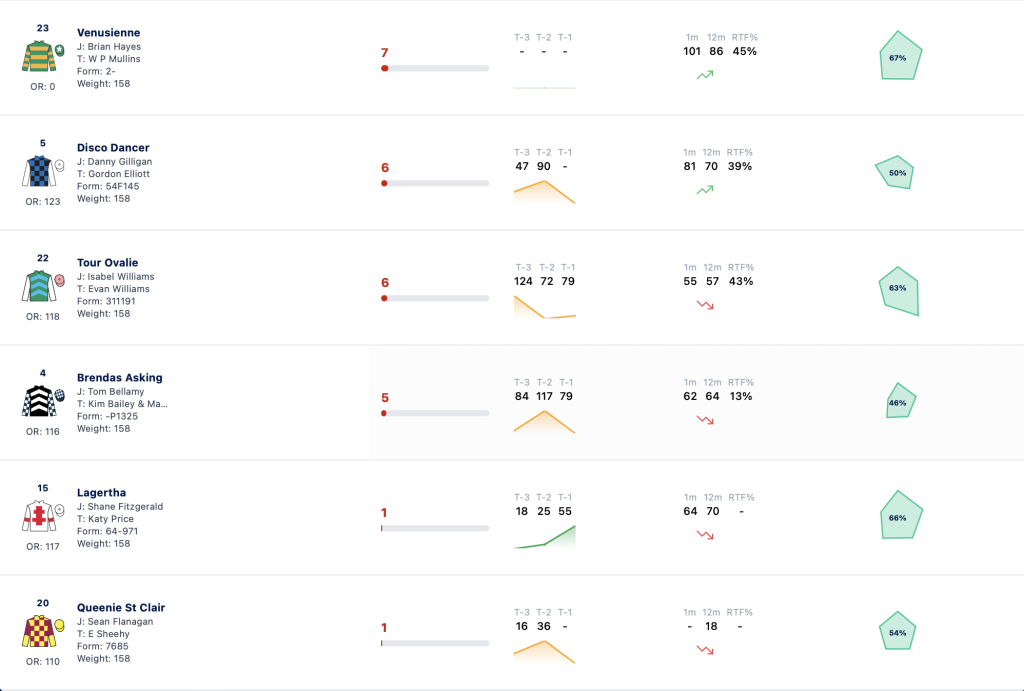
Task: Click Tour Ovalie's red downward trend arrow
Action: point(705,305)
